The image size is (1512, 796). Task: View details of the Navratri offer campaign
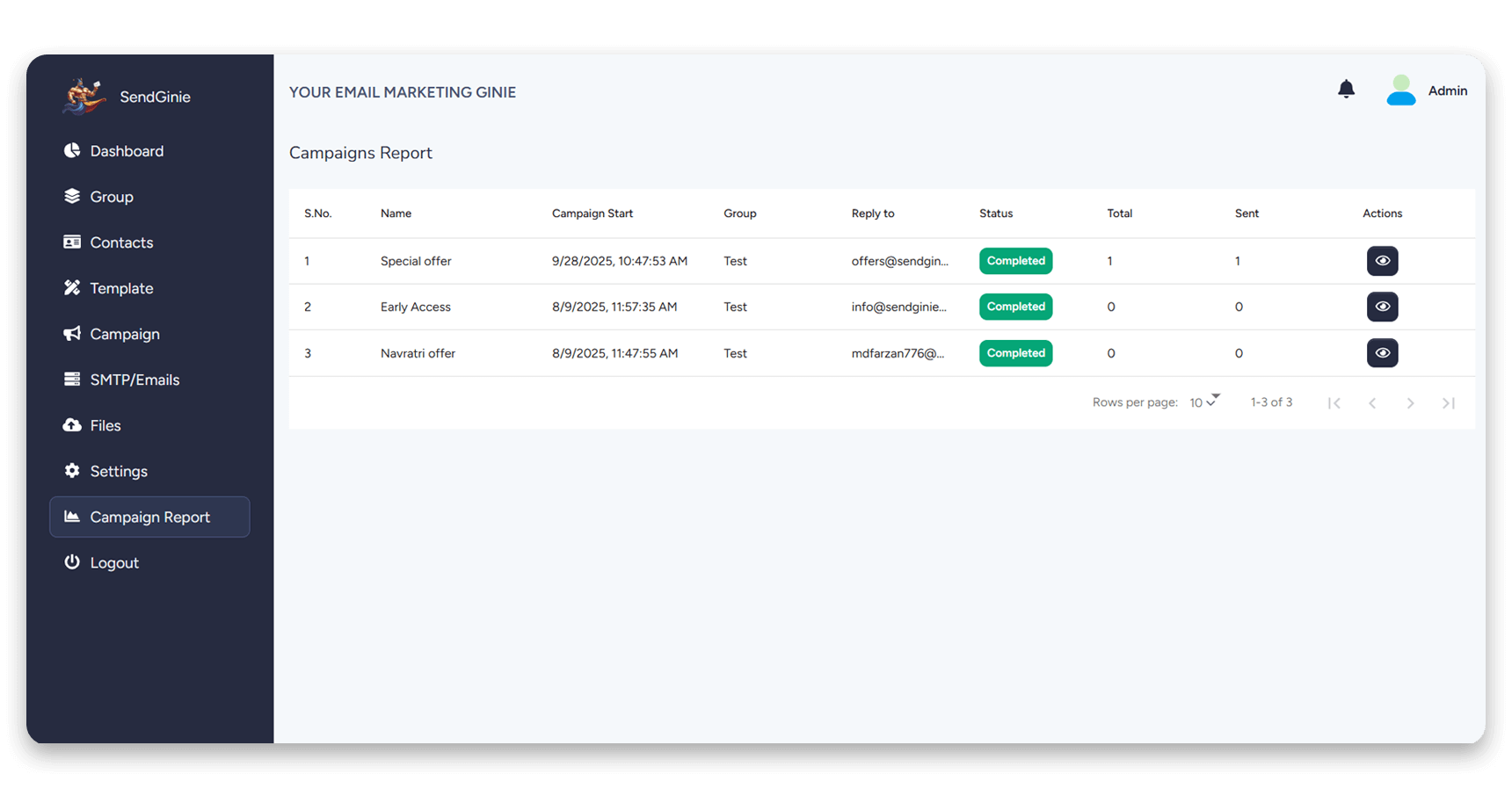click(x=1382, y=353)
